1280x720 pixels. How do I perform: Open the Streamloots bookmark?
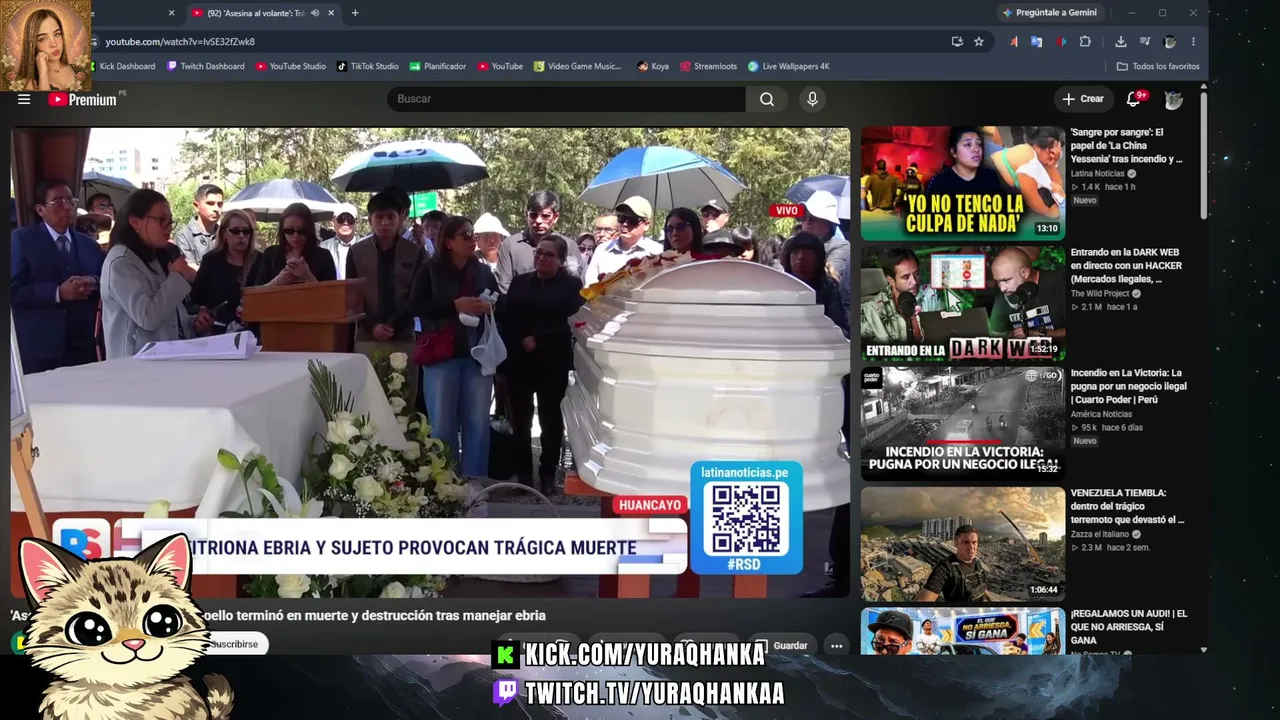pos(708,66)
